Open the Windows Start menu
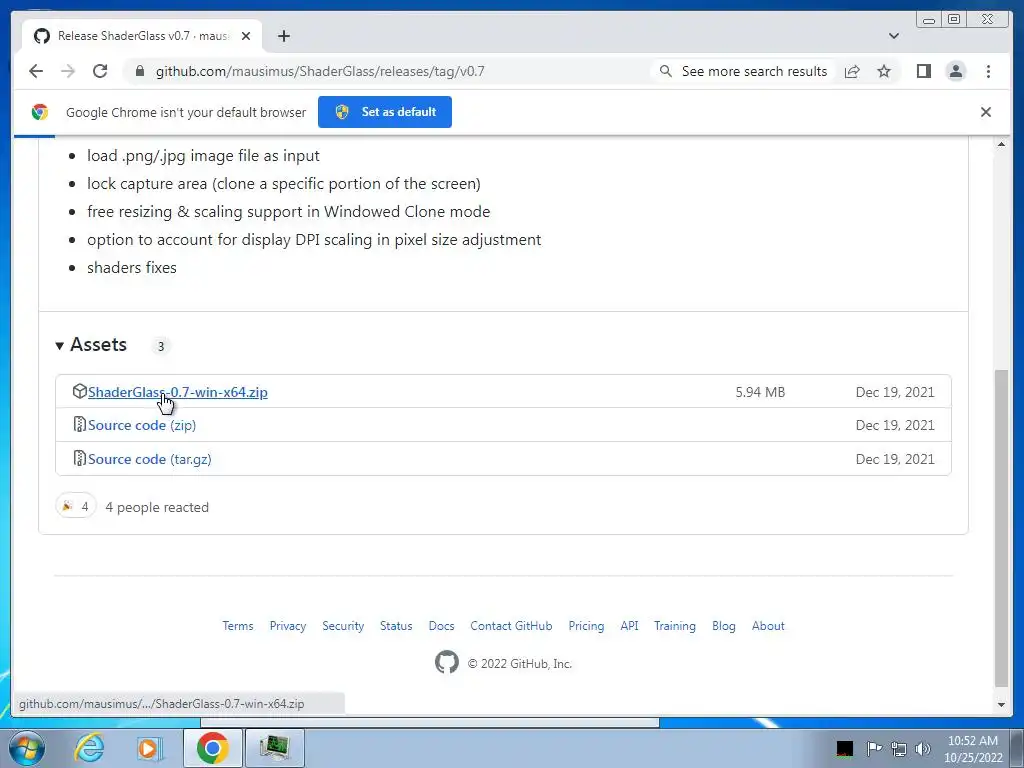The height and width of the screenshot is (768, 1024). click(x=27, y=748)
